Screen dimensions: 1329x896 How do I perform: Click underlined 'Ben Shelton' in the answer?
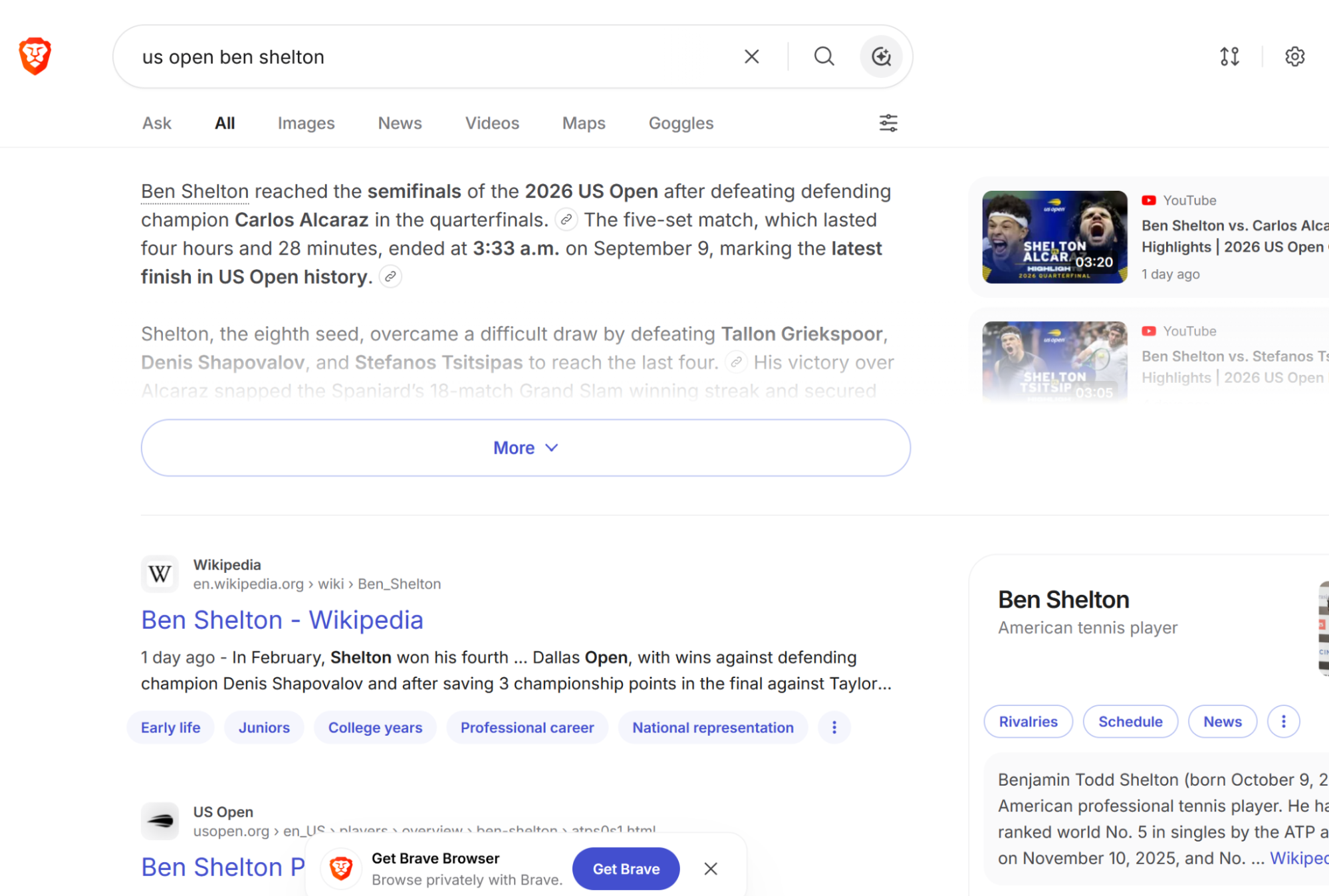(195, 191)
